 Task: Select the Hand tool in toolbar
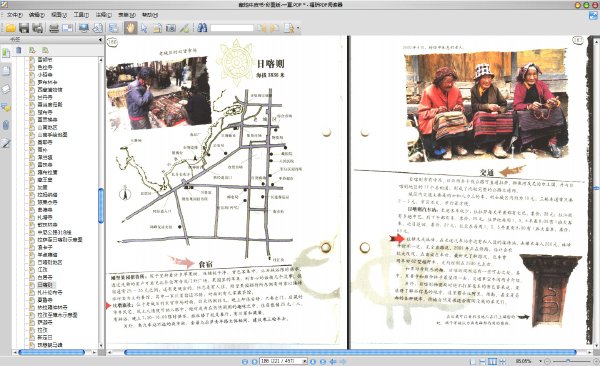(130, 28)
